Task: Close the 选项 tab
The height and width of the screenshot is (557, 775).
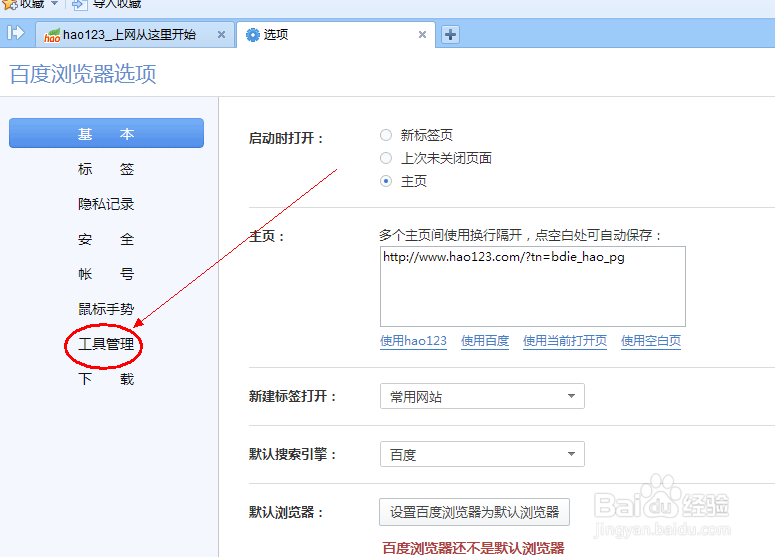Action: pyautogui.click(x=422, y=35)
